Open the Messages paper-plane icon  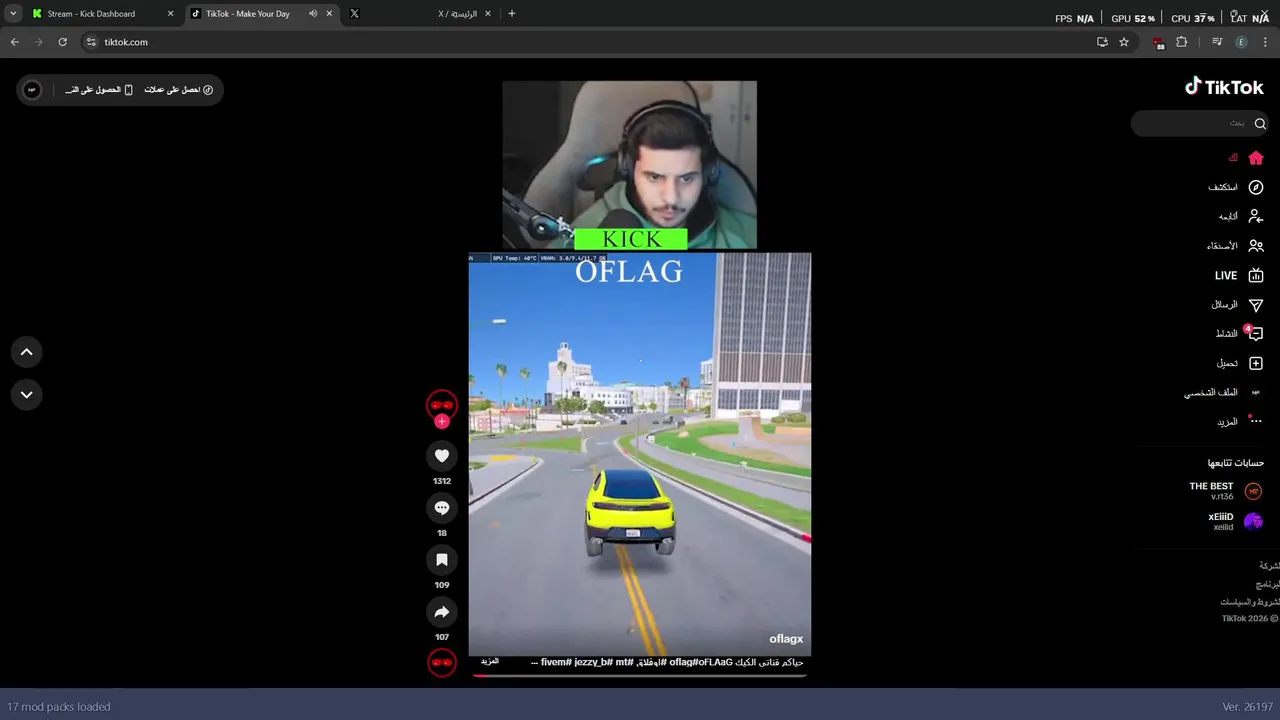click(x=1256, y=305)
